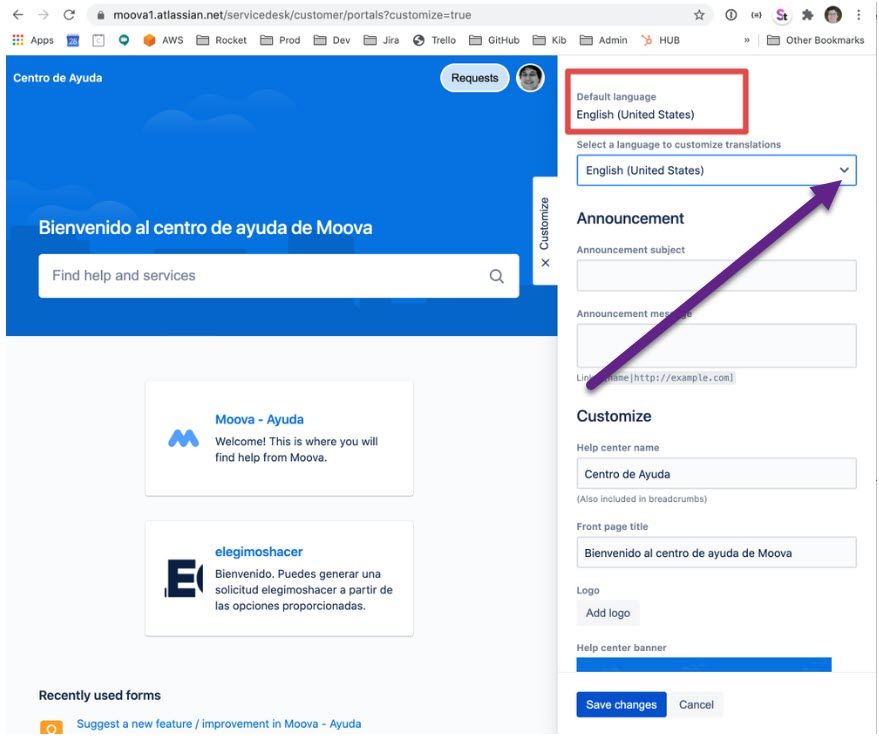The image size is (879, 739).
Task: Open the AWS bookmark
Action: (163, 40)
